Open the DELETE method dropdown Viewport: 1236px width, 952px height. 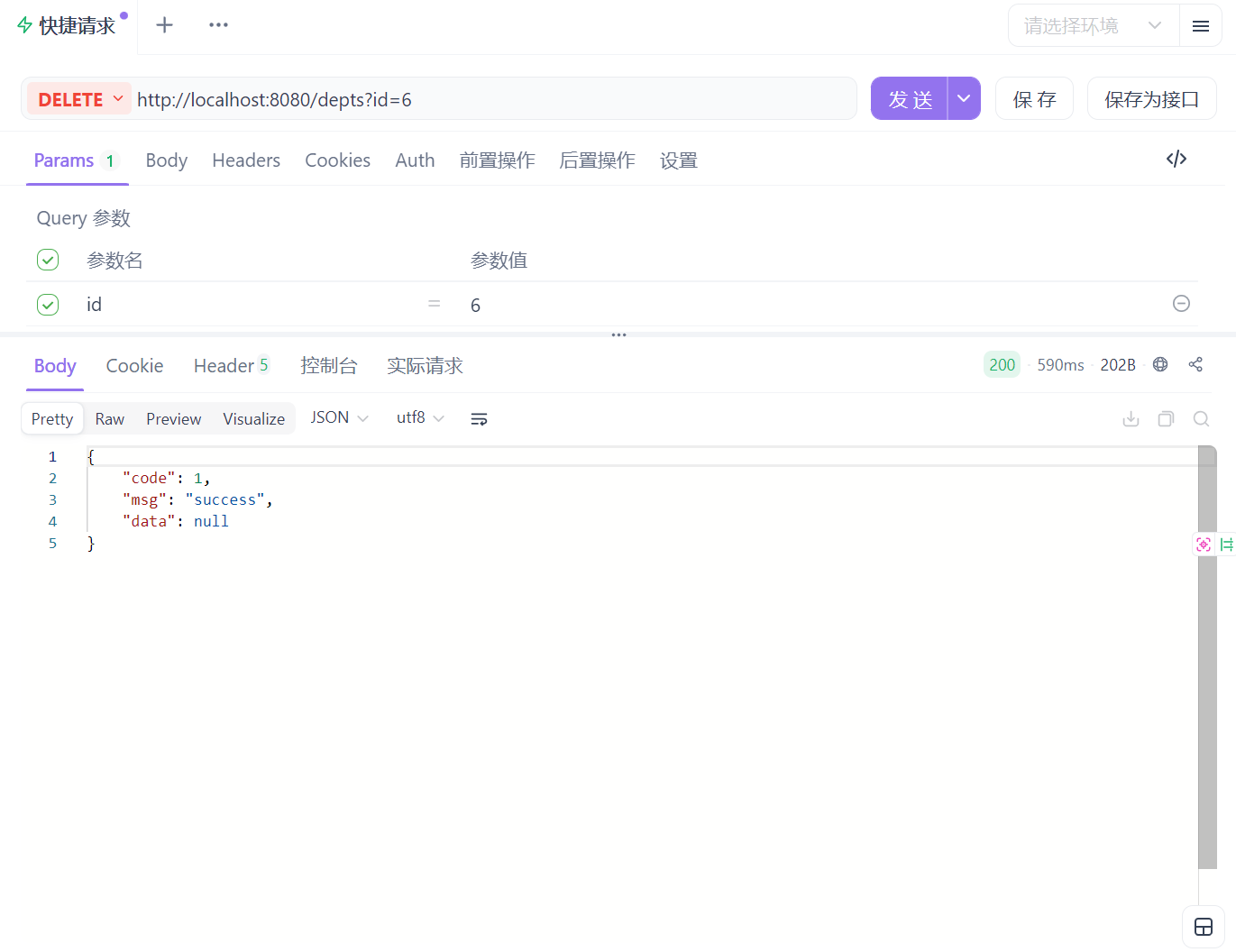(x=79, y=99)
